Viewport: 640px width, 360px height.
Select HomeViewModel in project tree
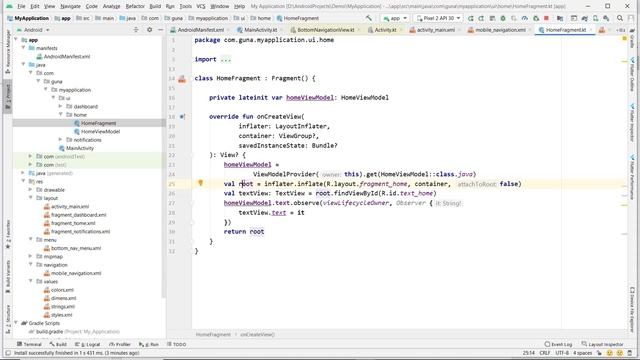[100, 131]
